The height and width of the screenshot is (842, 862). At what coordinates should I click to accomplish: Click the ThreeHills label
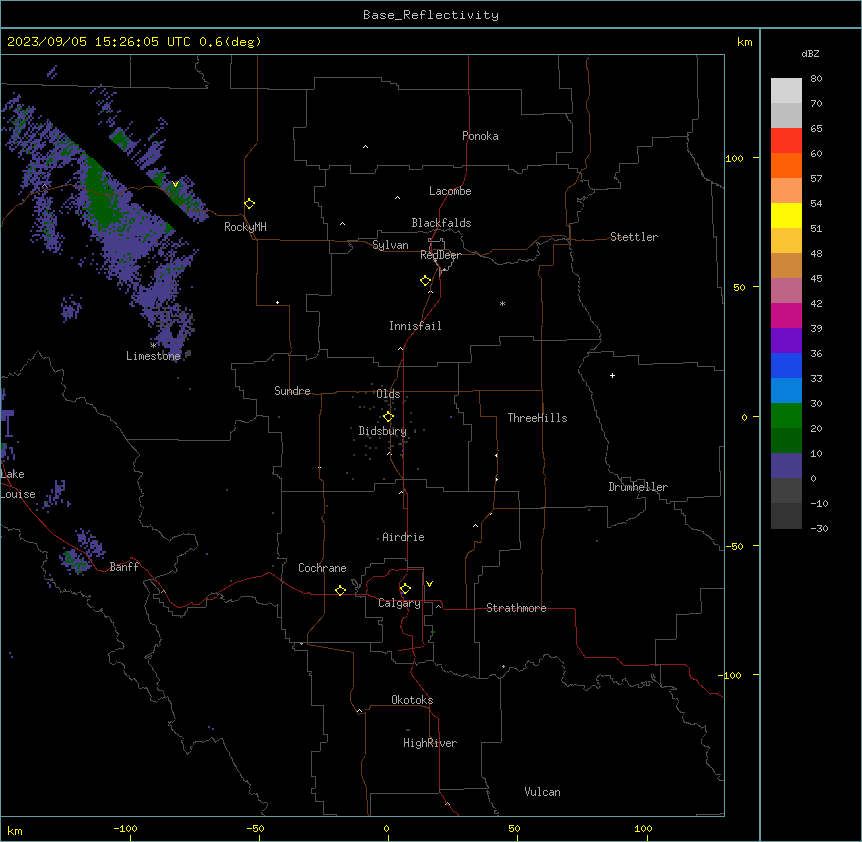[537, 418]
